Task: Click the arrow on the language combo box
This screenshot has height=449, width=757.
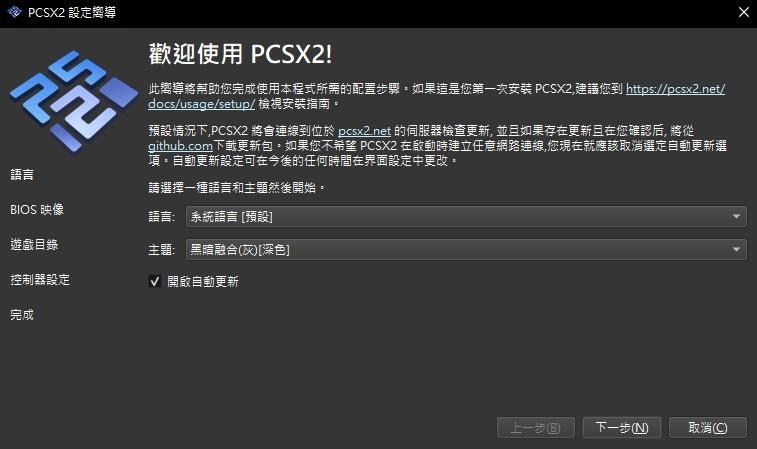Action: click(x=736, y=217)
